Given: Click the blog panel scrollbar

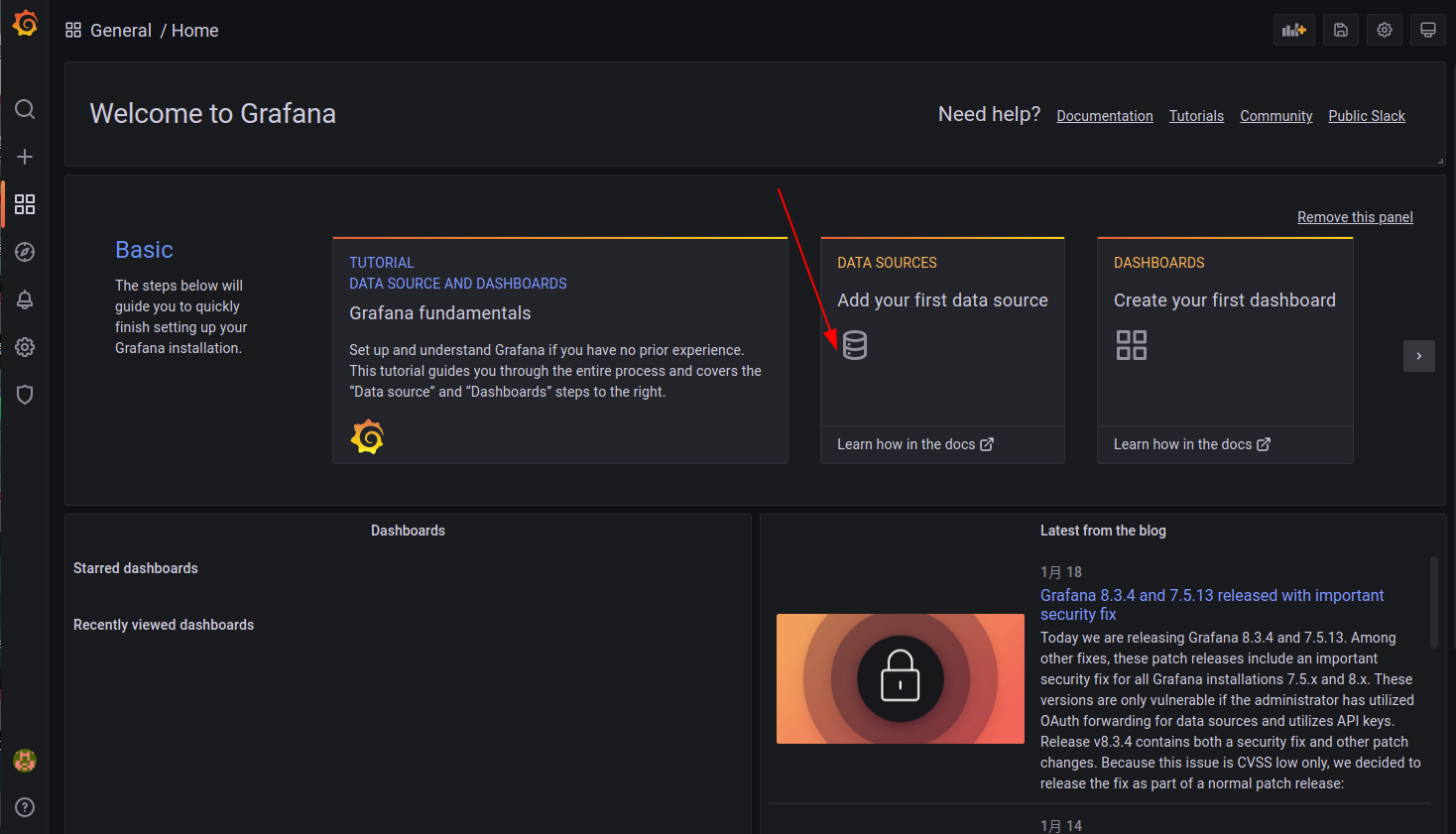Looking at the screenshot, I should pos(1434,602).
